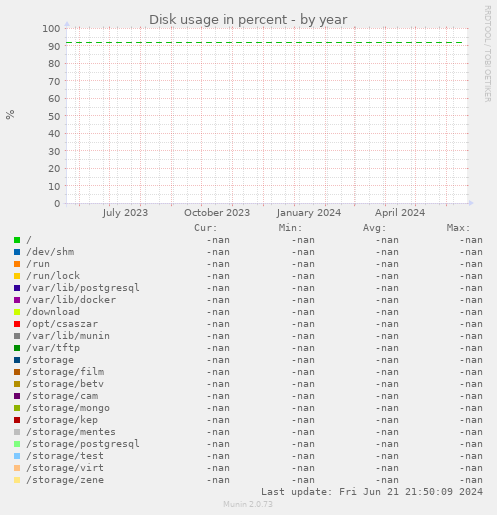Click the Cur value for /storage/zene
This screenshot has height=515, width=497.
pos(218,480)
